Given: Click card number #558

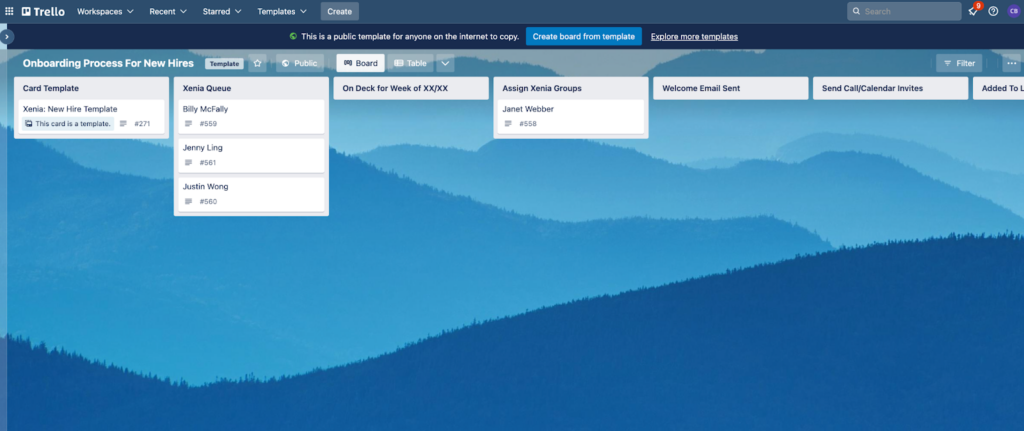Looking at the screenshot, I should (528, 123).
